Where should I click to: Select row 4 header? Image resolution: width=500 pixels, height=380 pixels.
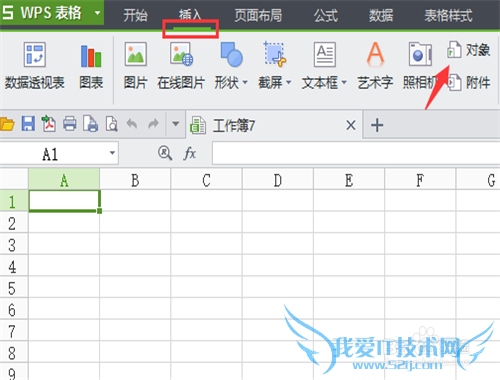pyautogui.click(x=14, y=266)
